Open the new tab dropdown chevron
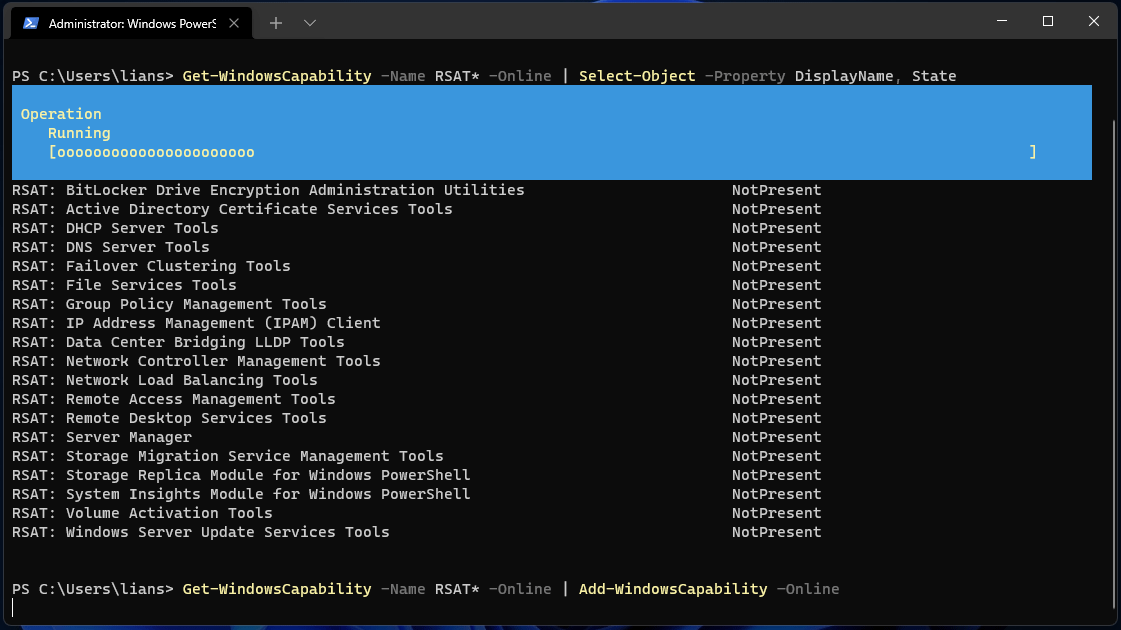 coord(311,22)
